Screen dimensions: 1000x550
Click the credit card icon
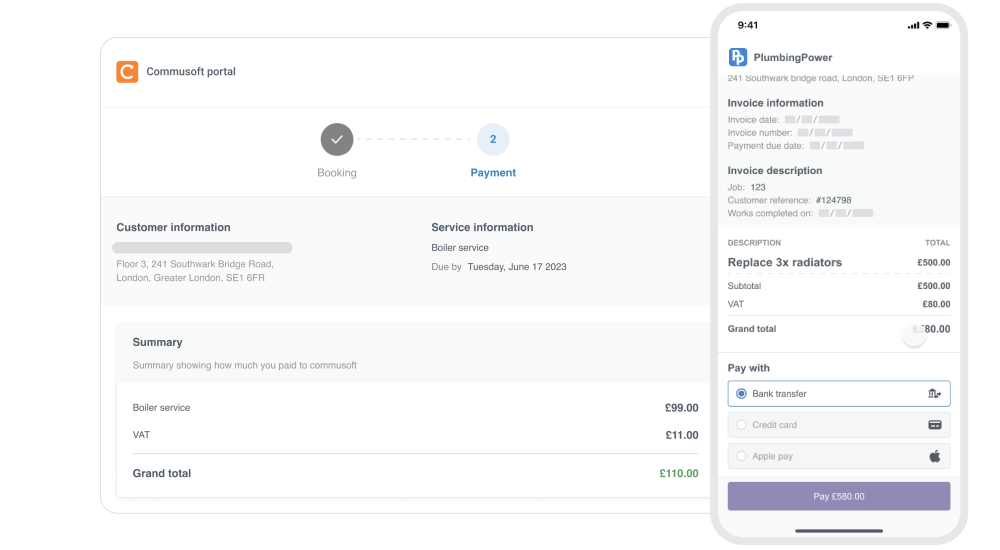pyautogui.click(x=934, y=425)
